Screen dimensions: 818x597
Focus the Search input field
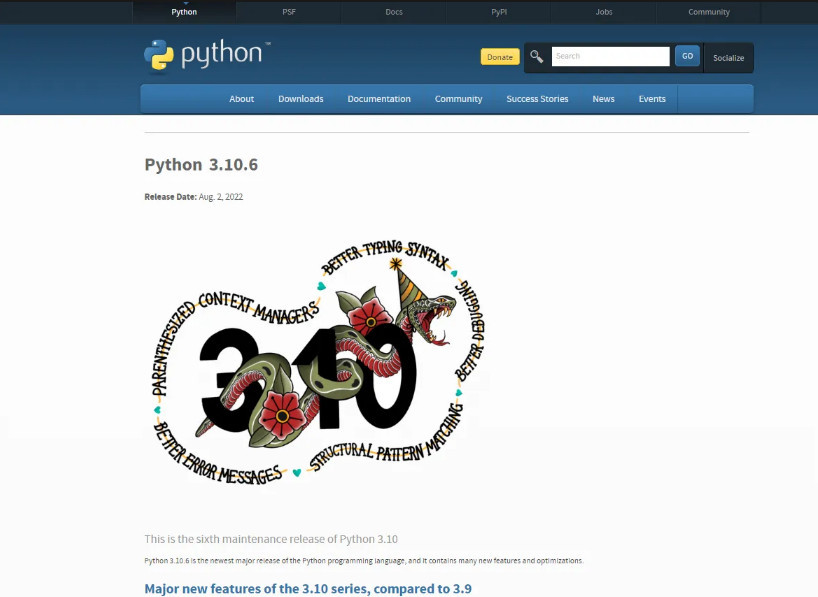(x=610, y=56)
